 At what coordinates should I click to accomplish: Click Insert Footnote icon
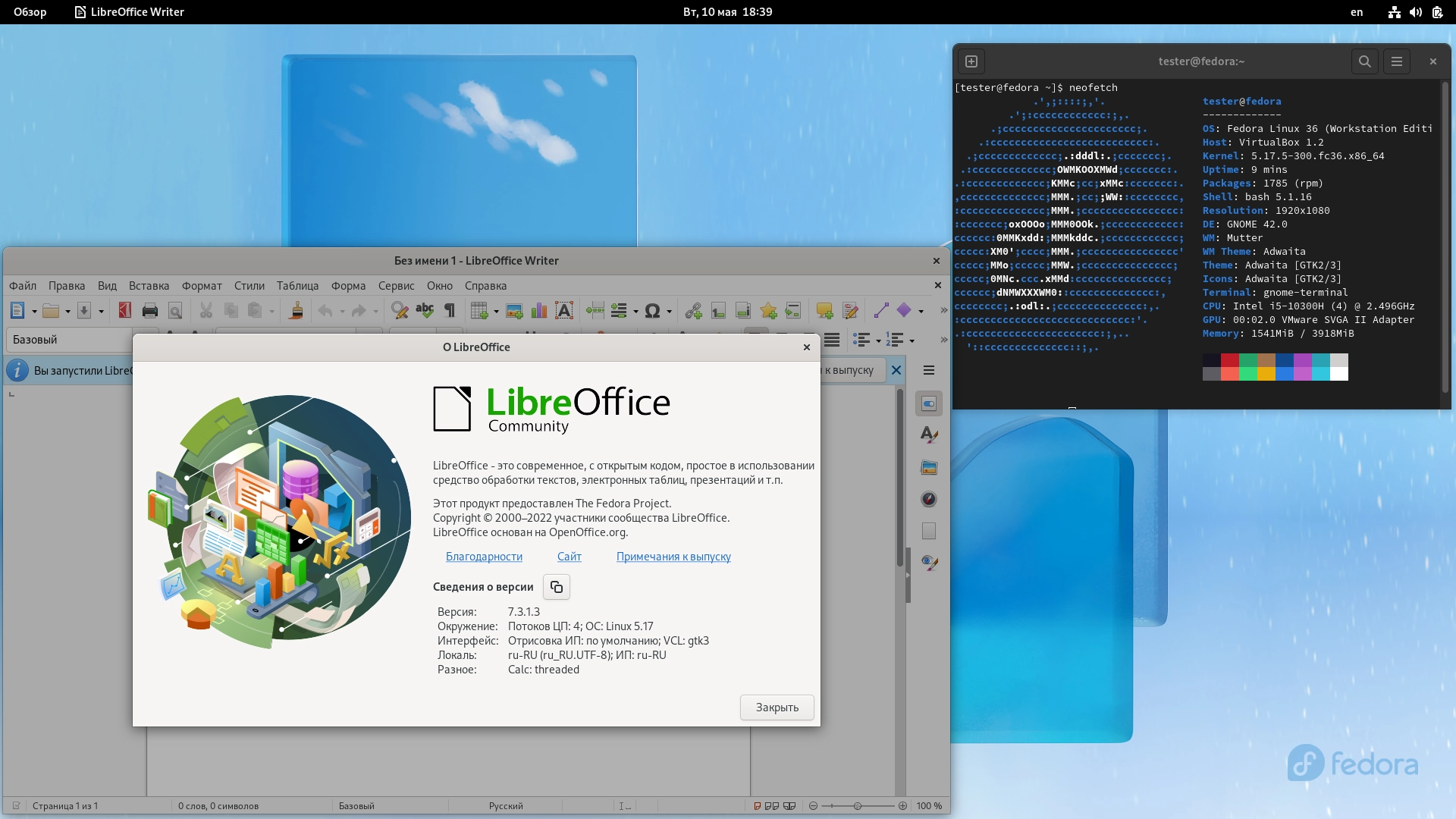(718, 311)
